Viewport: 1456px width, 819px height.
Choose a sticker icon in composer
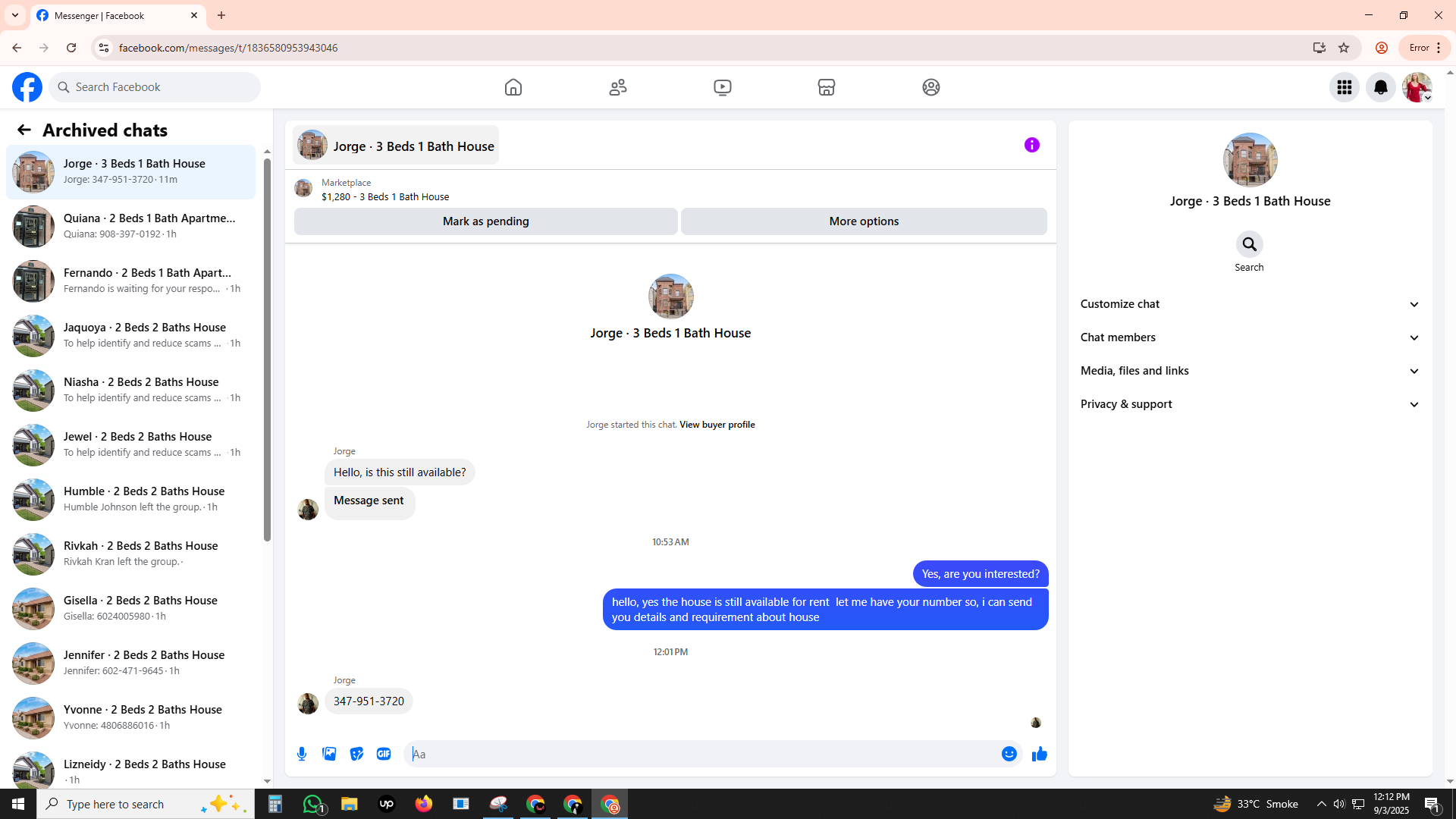click(356, 754)
